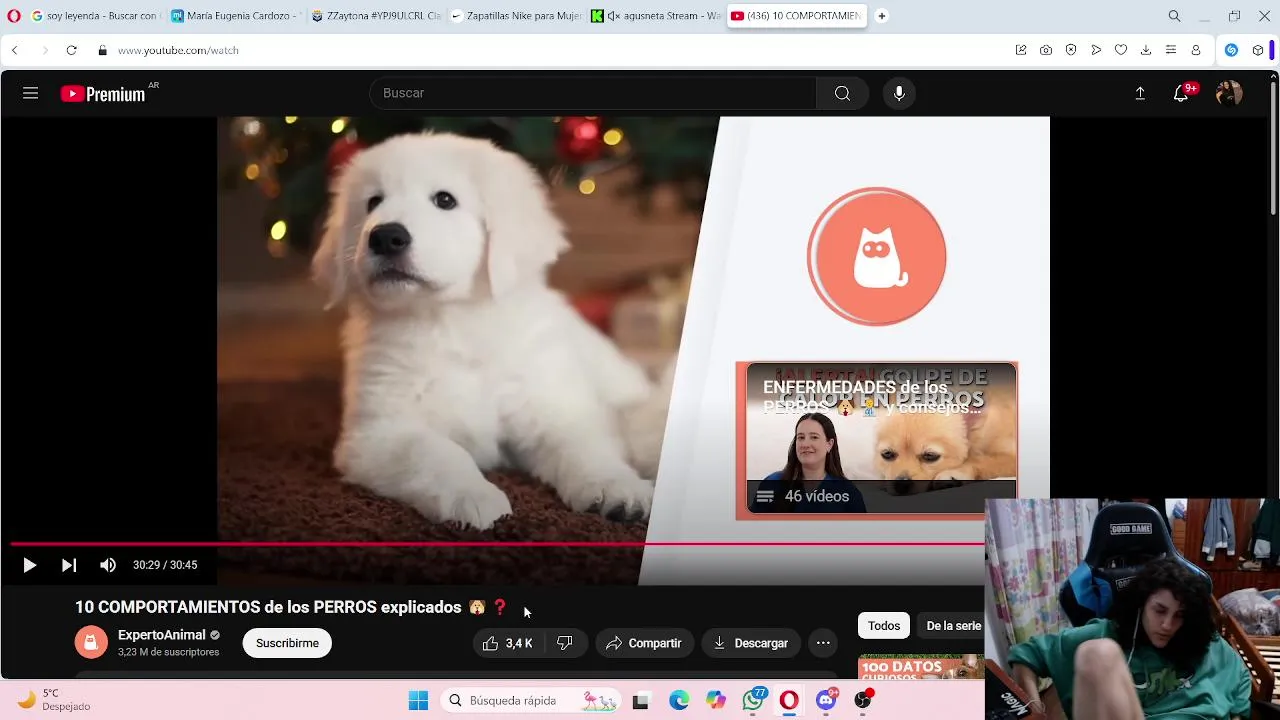Open the ad blocker shield icon
Image resolution: width=1280 pixels, height=720 pixels.
[1070, 50]
